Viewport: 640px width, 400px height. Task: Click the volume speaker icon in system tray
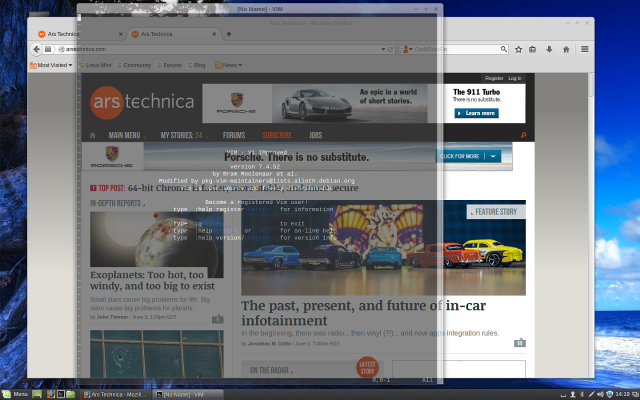(600, 394)
